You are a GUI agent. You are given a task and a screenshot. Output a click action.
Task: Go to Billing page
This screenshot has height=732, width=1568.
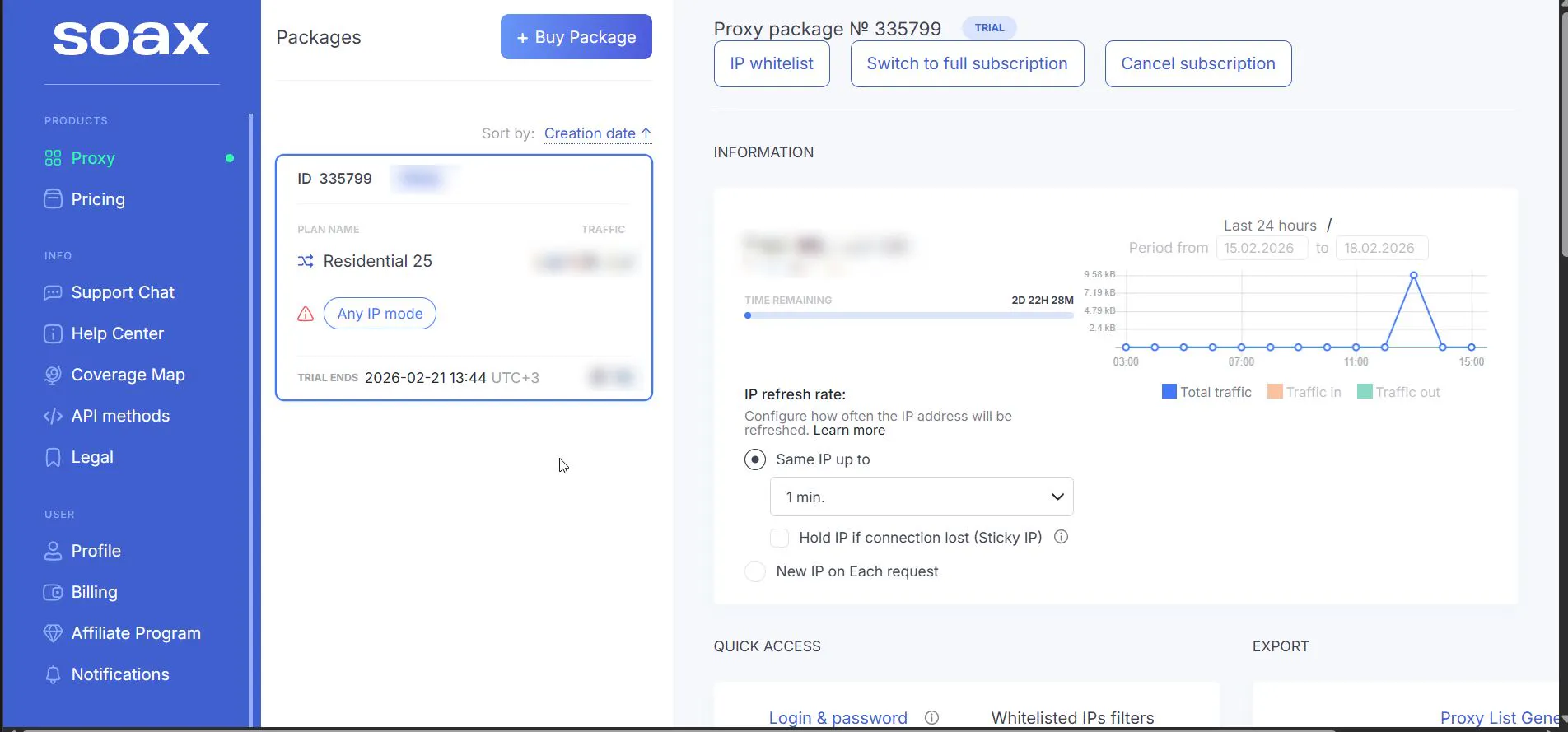click(x=95, y=592)
